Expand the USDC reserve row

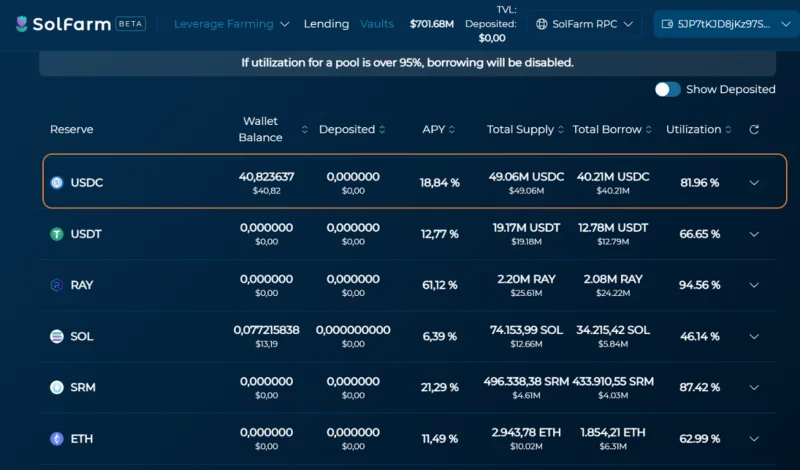(754, 183)
